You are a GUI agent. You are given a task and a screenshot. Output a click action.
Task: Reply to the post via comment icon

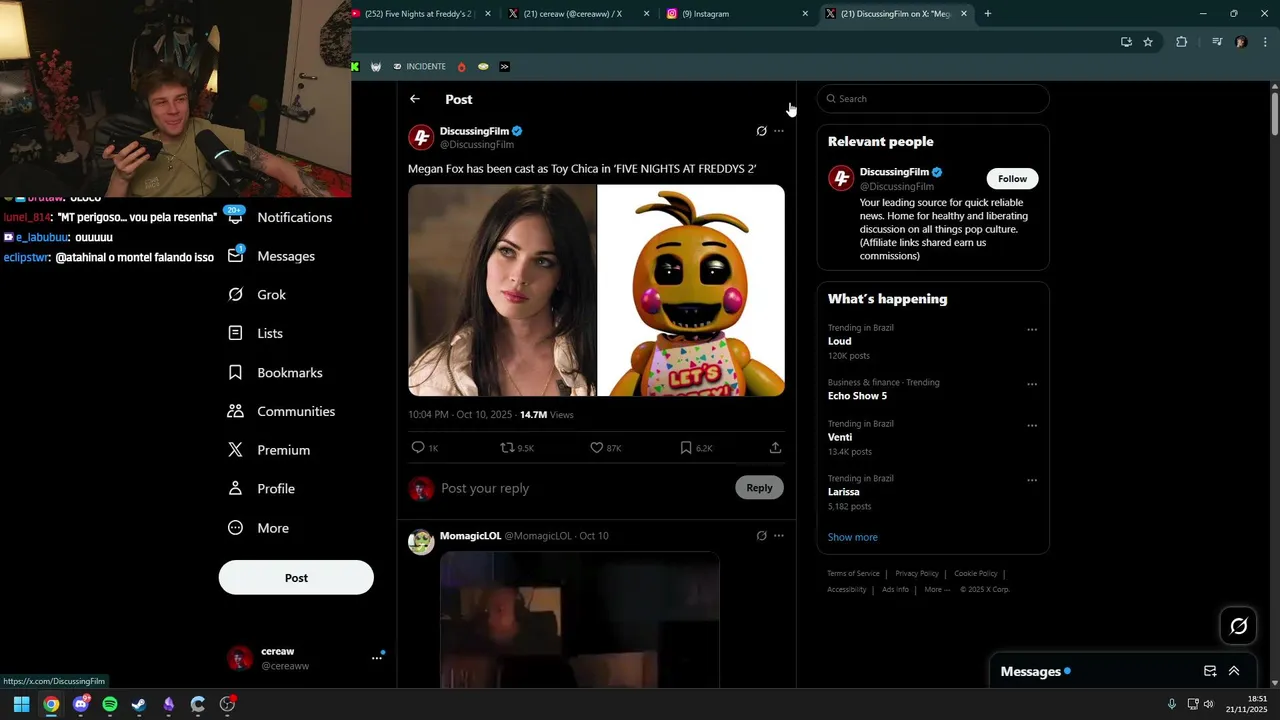pyautogui.click(x=418, y=448)
